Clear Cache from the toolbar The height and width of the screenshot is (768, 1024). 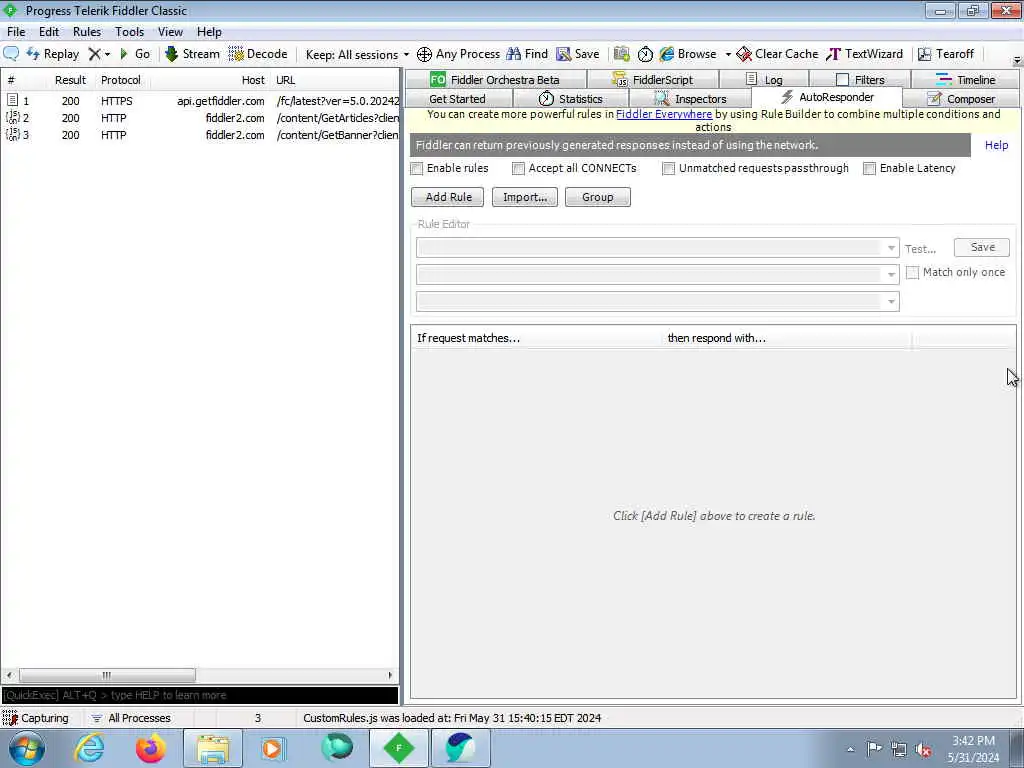[777, 54]
